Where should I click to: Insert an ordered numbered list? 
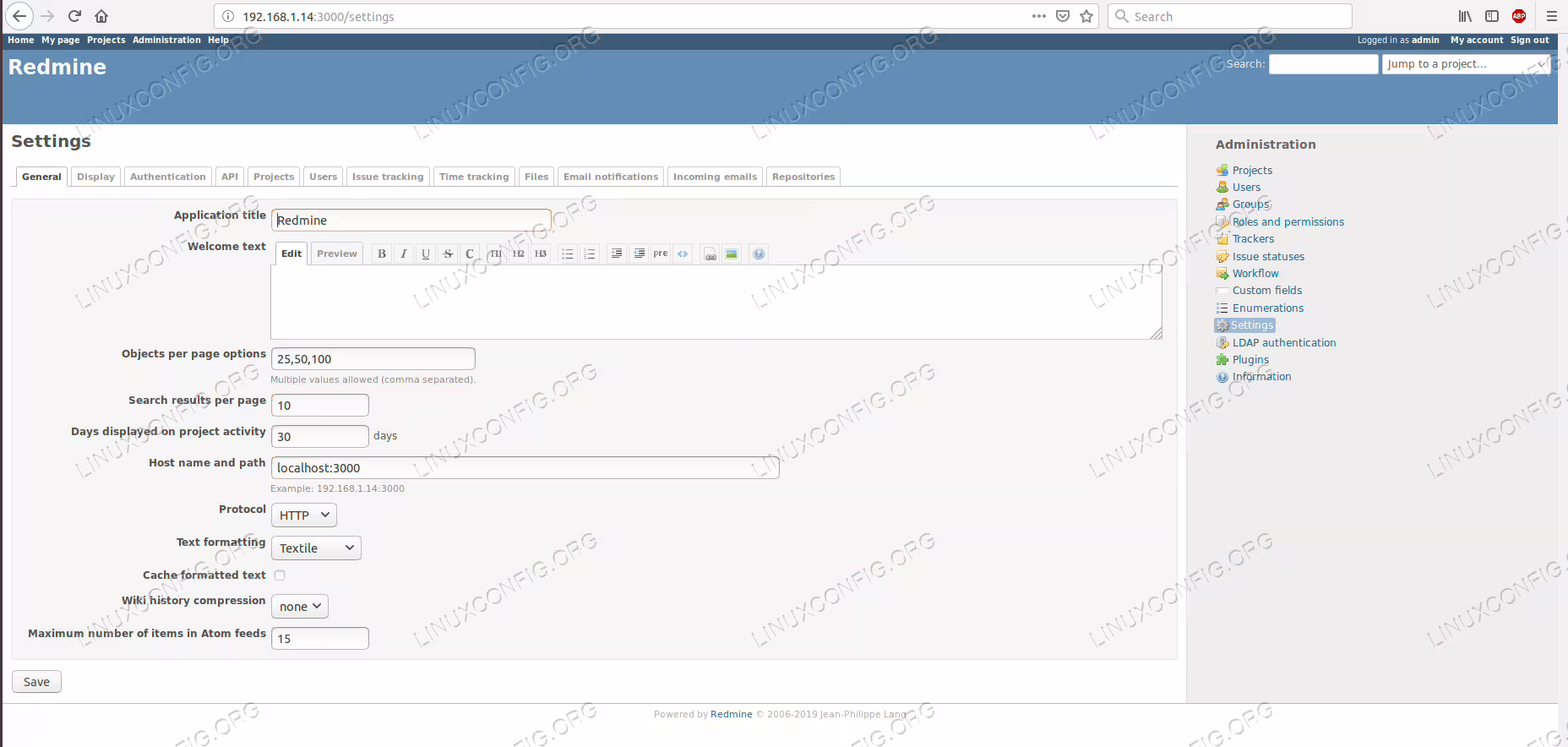[x=590, y=254]
